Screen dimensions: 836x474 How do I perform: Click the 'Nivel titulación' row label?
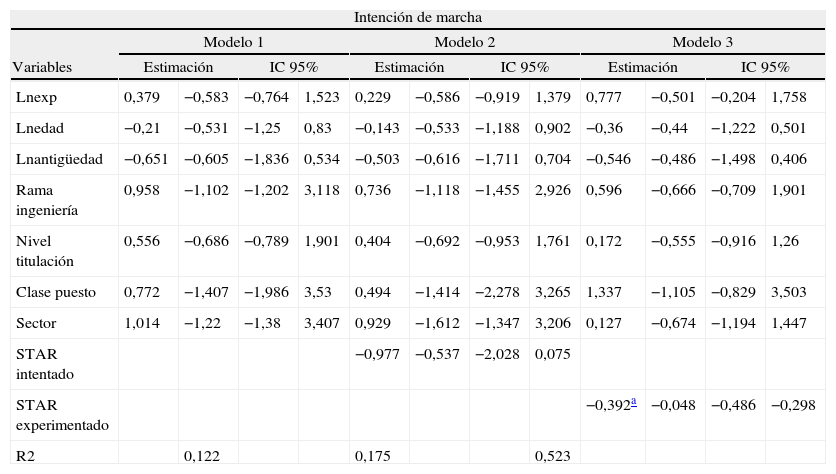tap(47, 250)
